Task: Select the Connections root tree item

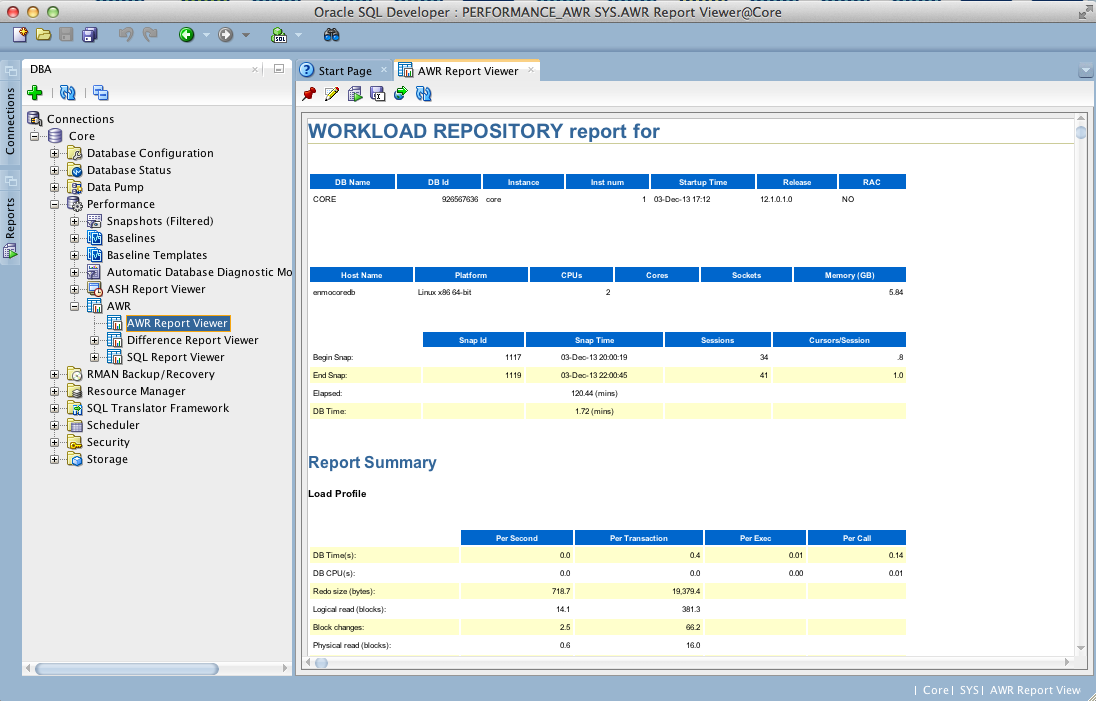Action: [80, 119]
